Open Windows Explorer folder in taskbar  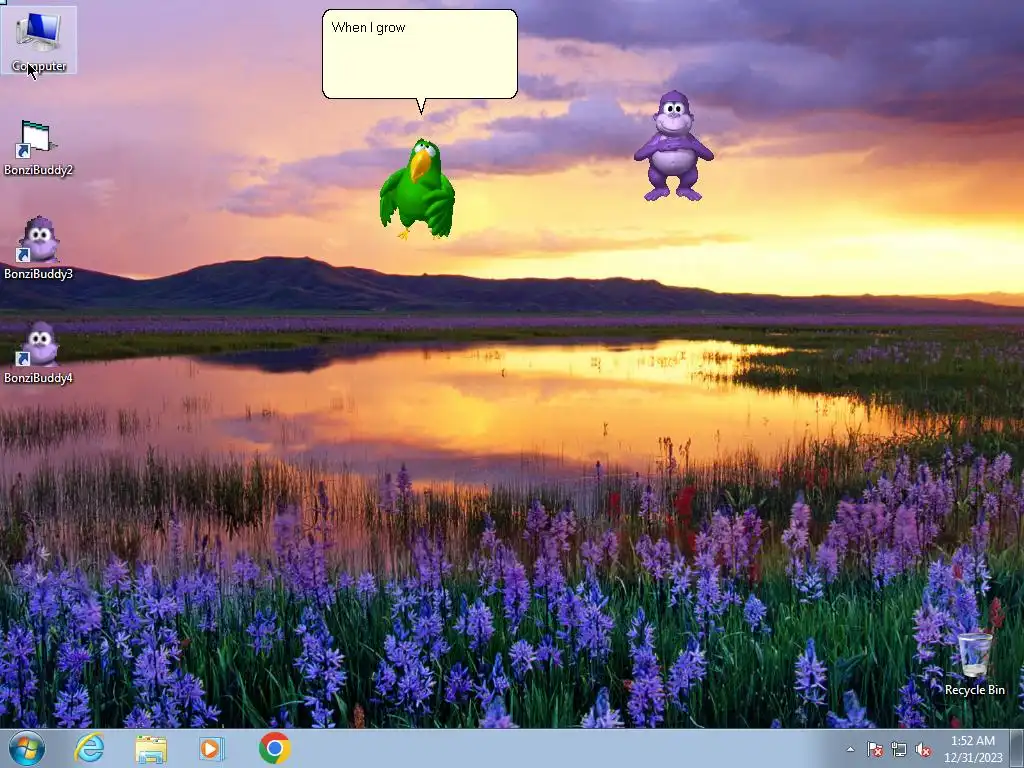point(151,748)
